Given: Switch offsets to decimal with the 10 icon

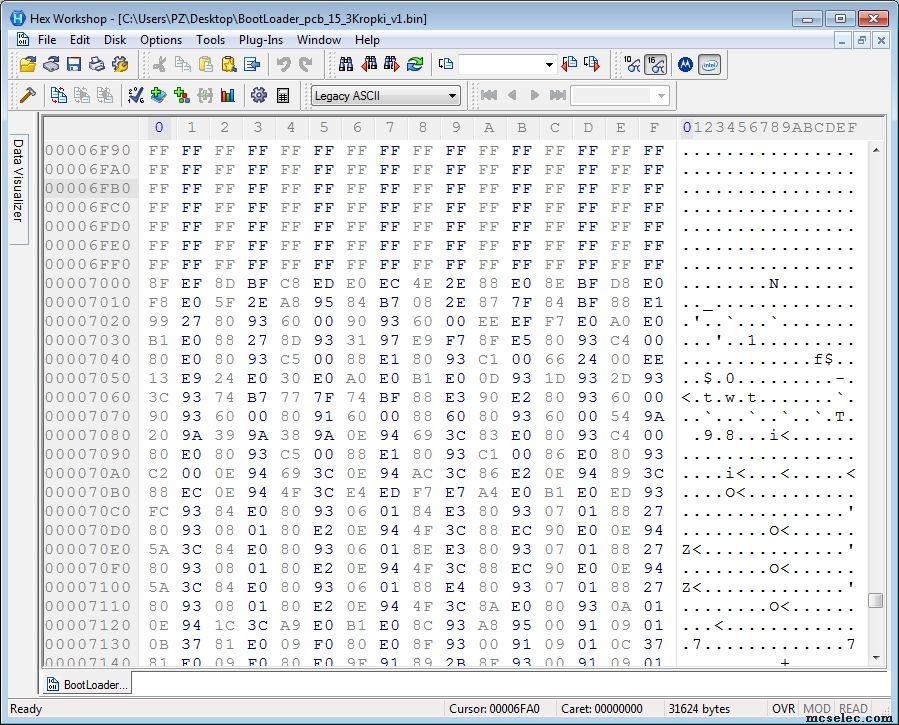Looking at the screenshot, I should coord(632,64).
